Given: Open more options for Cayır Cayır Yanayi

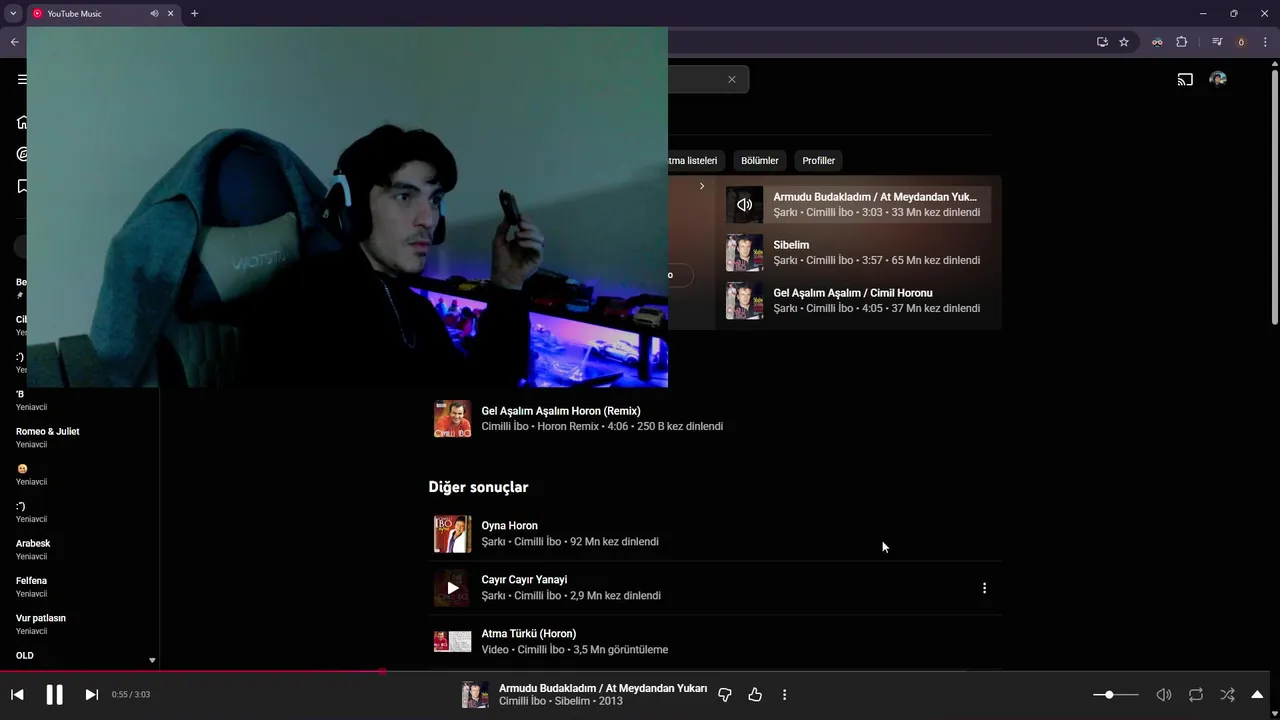Looking at the screenshot, I should pyautogui.click(x=984, y=588).
